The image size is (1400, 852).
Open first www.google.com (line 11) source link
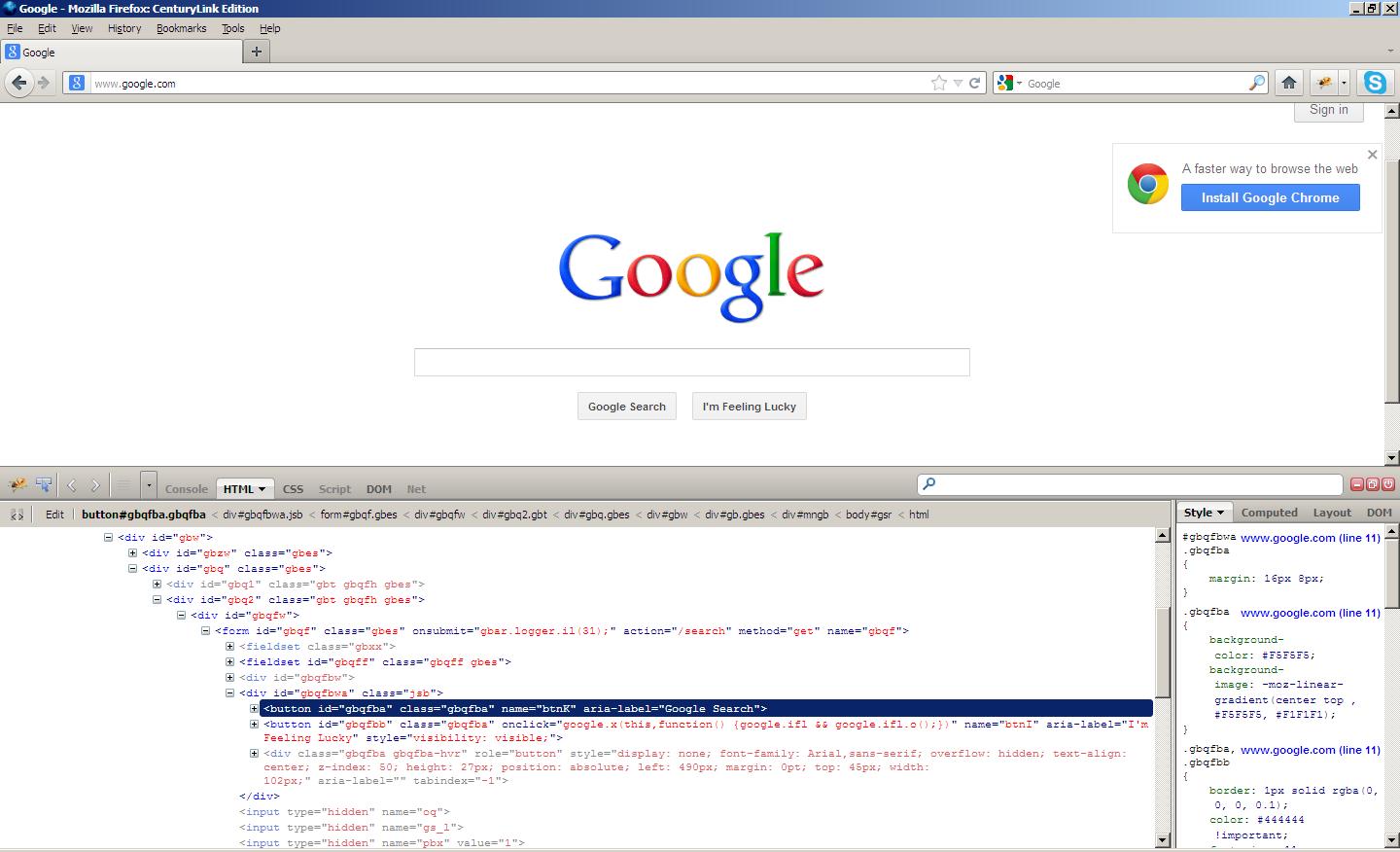(x=1311, y=537)
